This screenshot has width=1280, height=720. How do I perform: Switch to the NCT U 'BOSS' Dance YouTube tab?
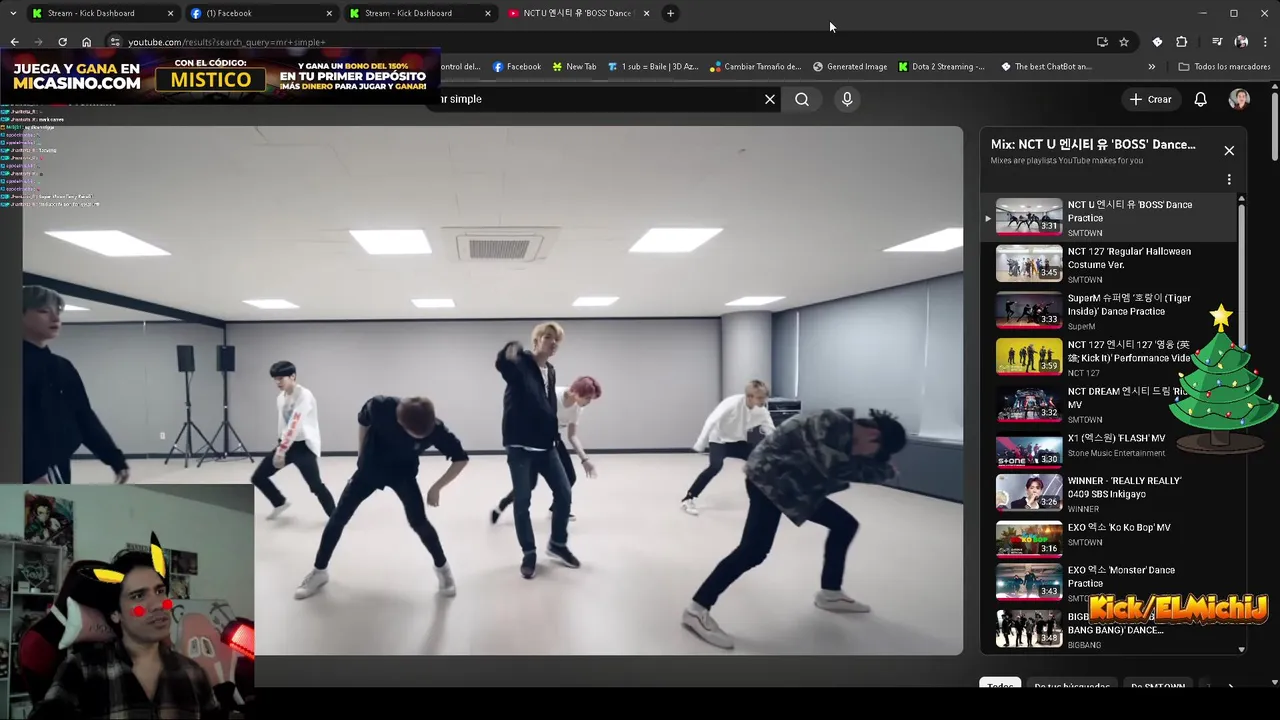577,13
